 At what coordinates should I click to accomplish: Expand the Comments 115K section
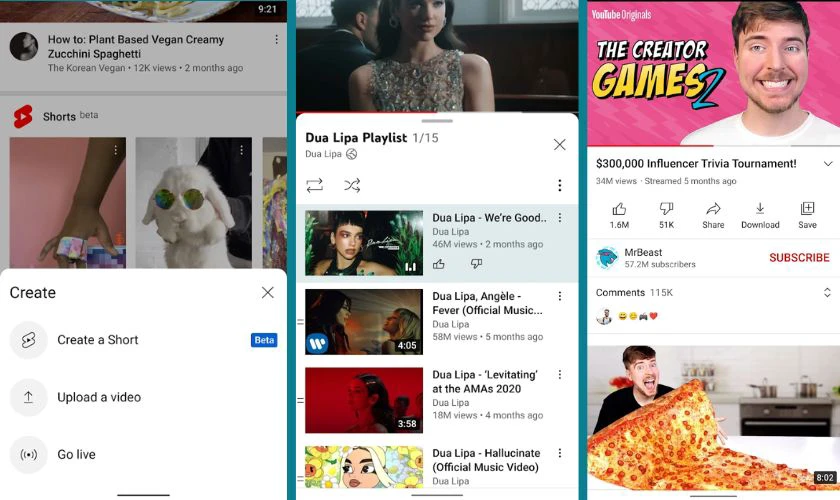click(x=827, y=293)
